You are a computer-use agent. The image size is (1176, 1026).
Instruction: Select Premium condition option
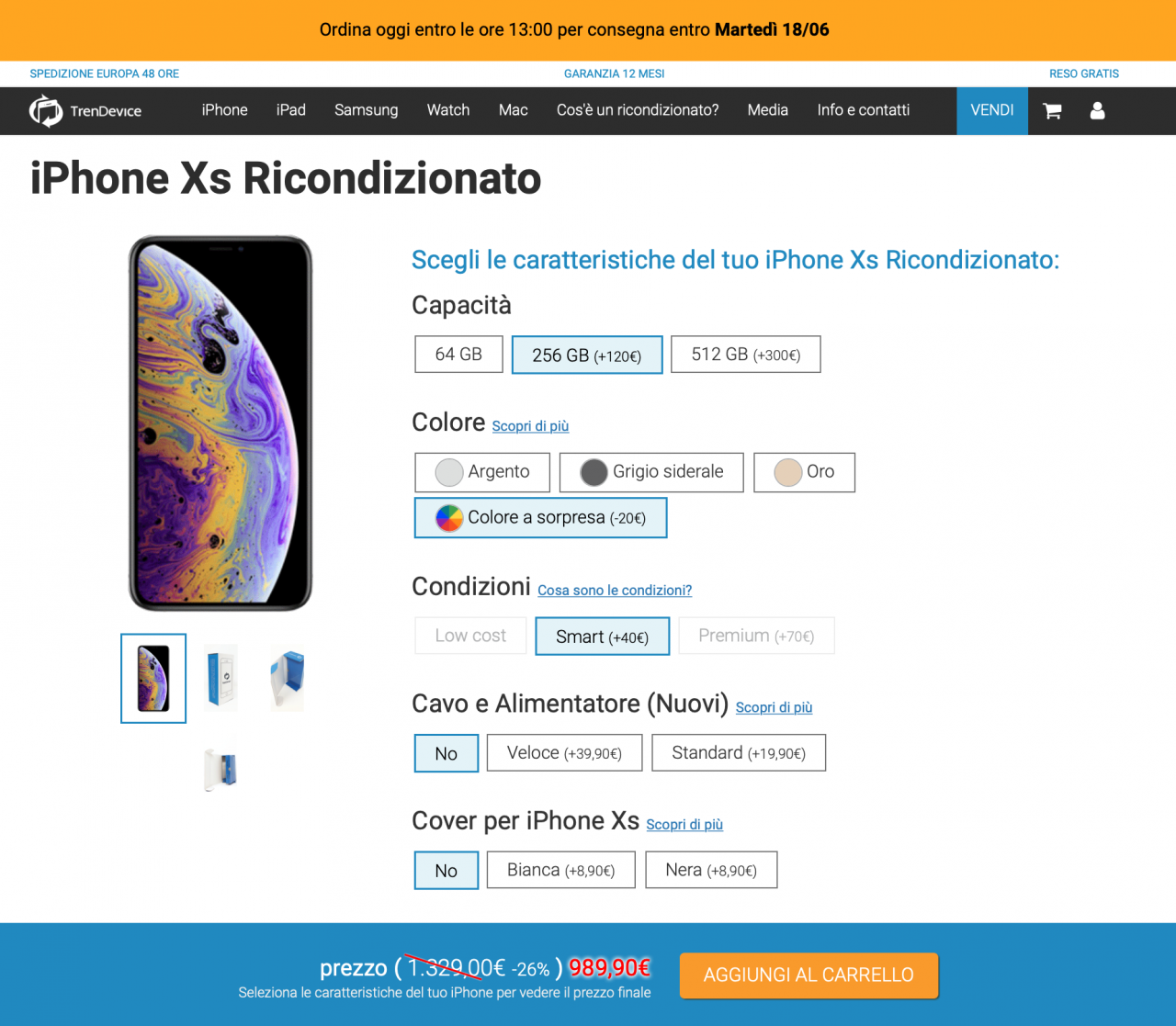[x=756, y=636]
